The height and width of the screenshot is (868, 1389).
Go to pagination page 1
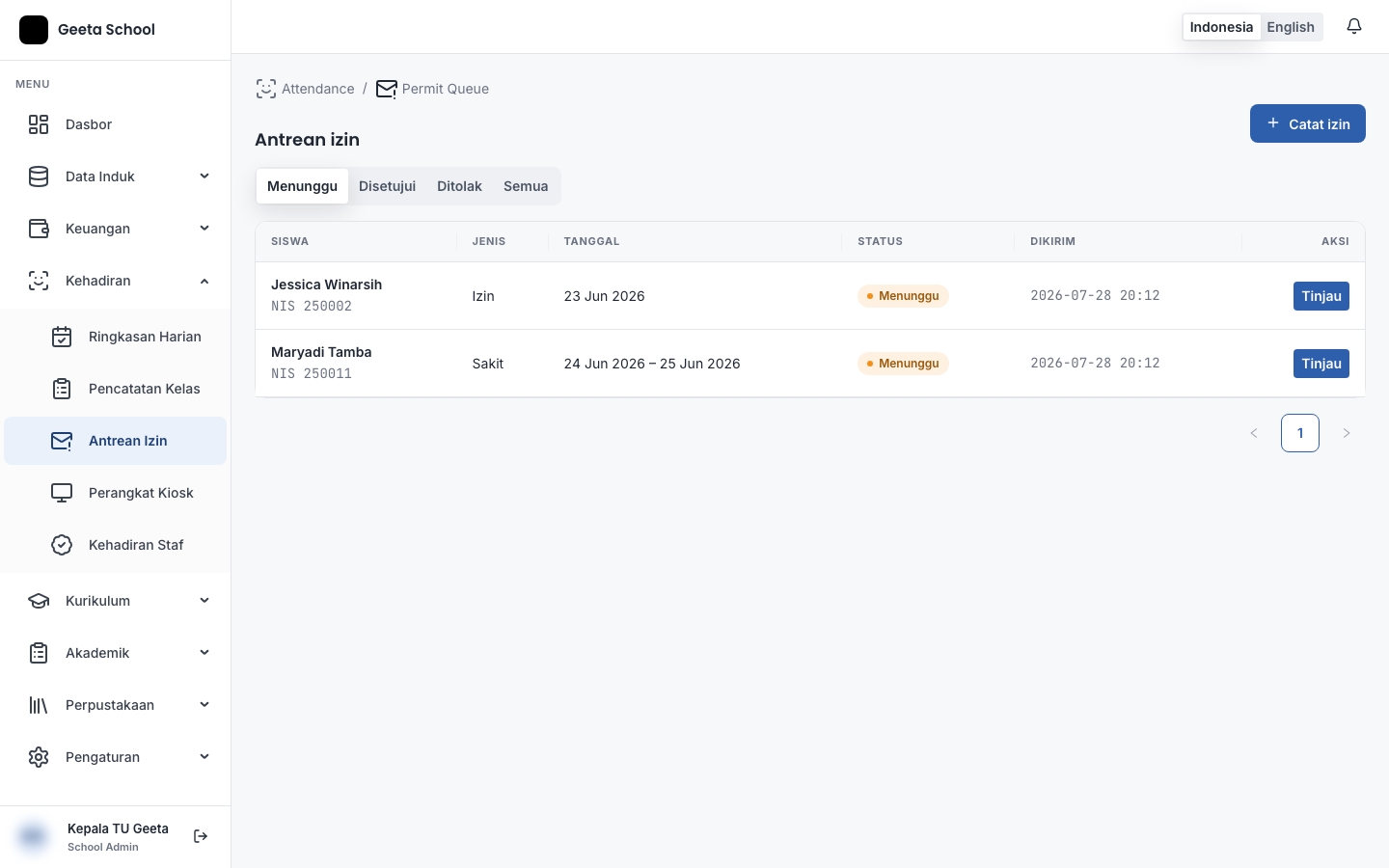1300,433
